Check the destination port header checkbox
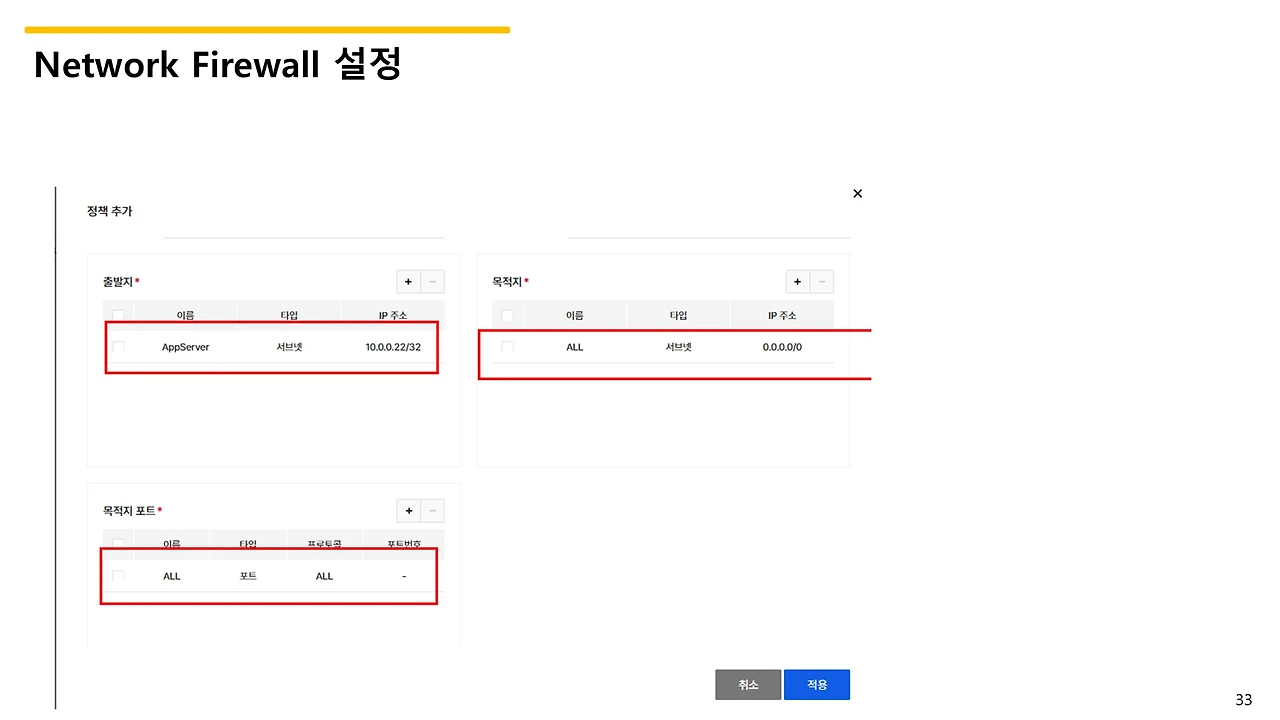The width and height of the screenshot is (1280, 720). click(118, 543)
